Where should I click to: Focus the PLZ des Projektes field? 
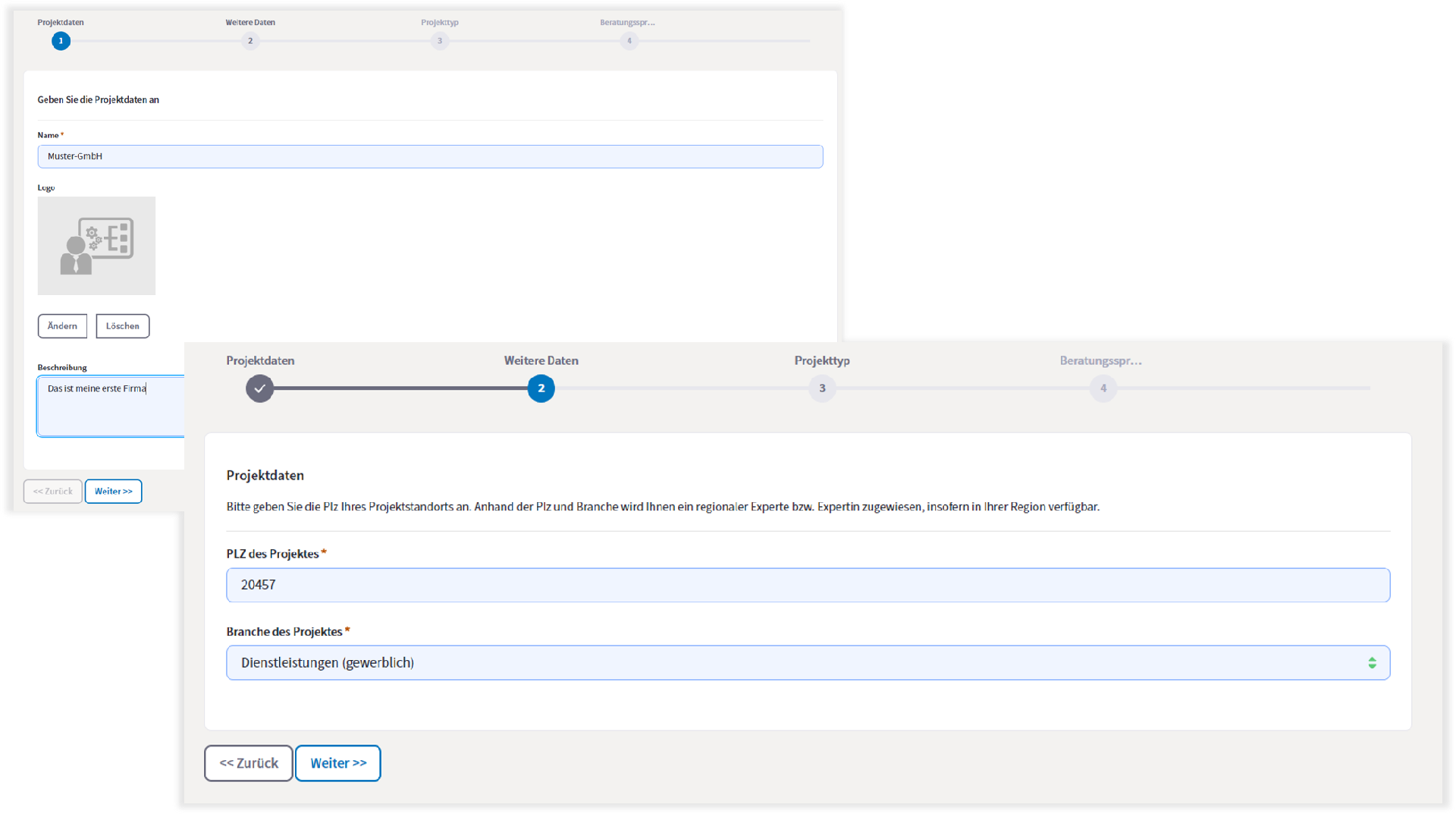point(808,585)
